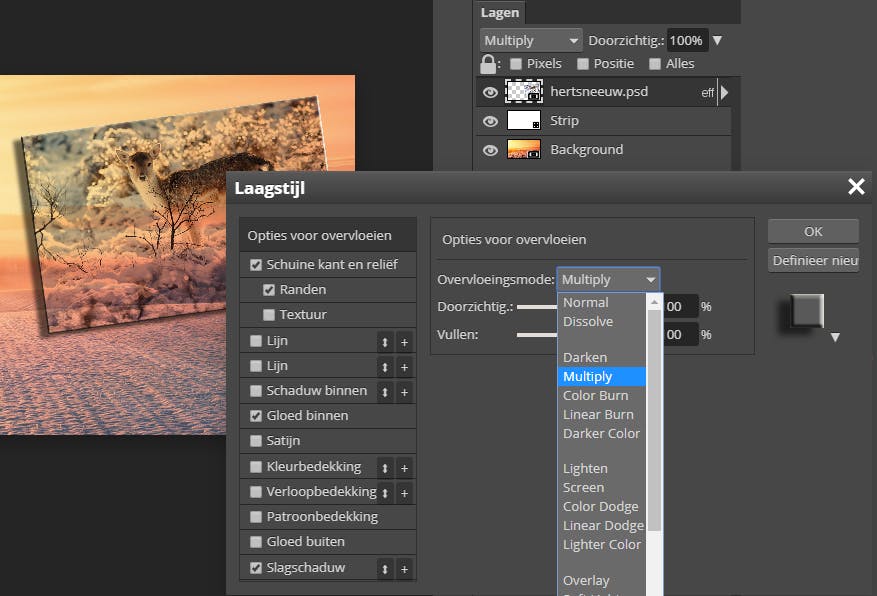This screenshot has height=596, width=877.
Task: Click the plus icon next to Slagschaduw
Action: tap(404, 568)
